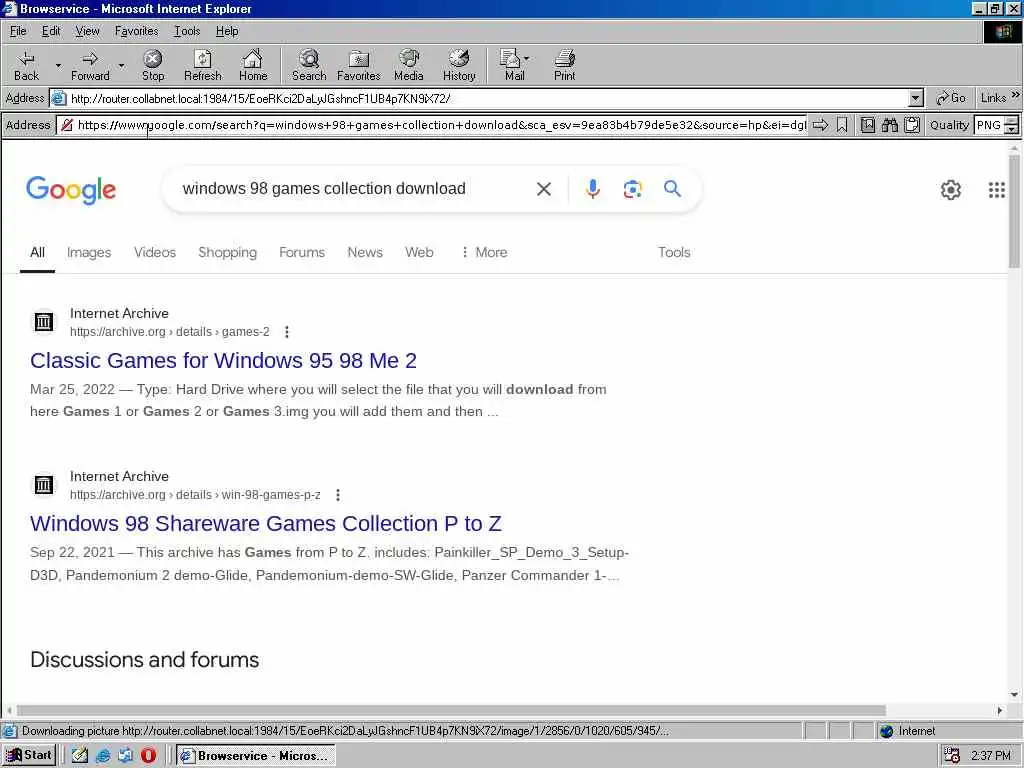This screenshot has width=1024, height=768.
Task: Launch Opera from the quick launch bar
Action: pyautogui.click(x=149, y=756)
